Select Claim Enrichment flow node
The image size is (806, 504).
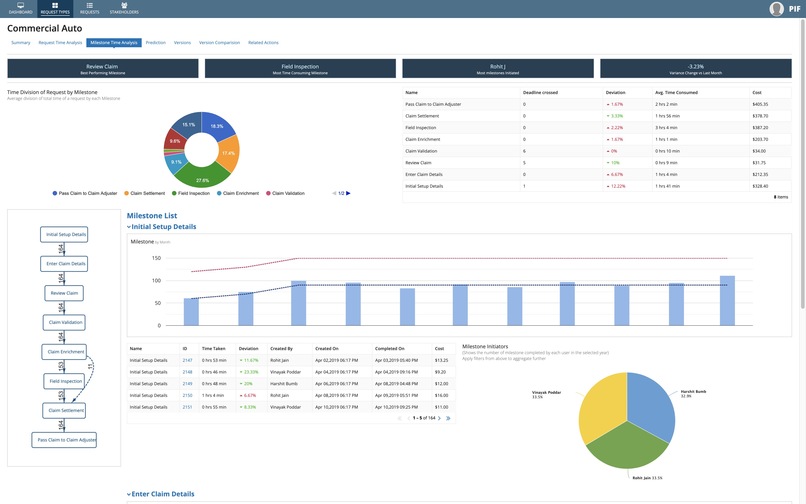pos(64,352)
